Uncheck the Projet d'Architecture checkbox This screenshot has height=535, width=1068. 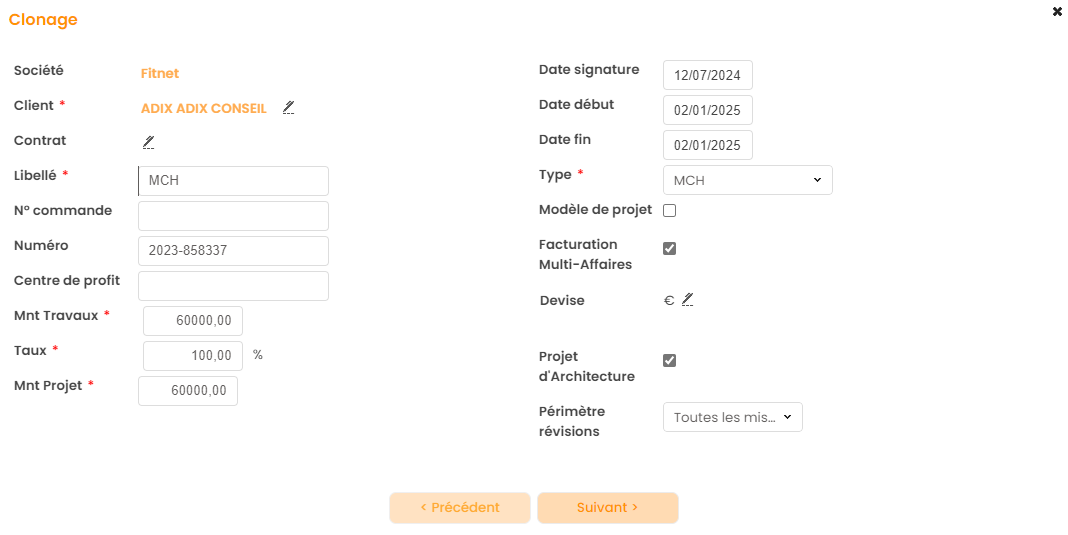[x=670, y=361]
